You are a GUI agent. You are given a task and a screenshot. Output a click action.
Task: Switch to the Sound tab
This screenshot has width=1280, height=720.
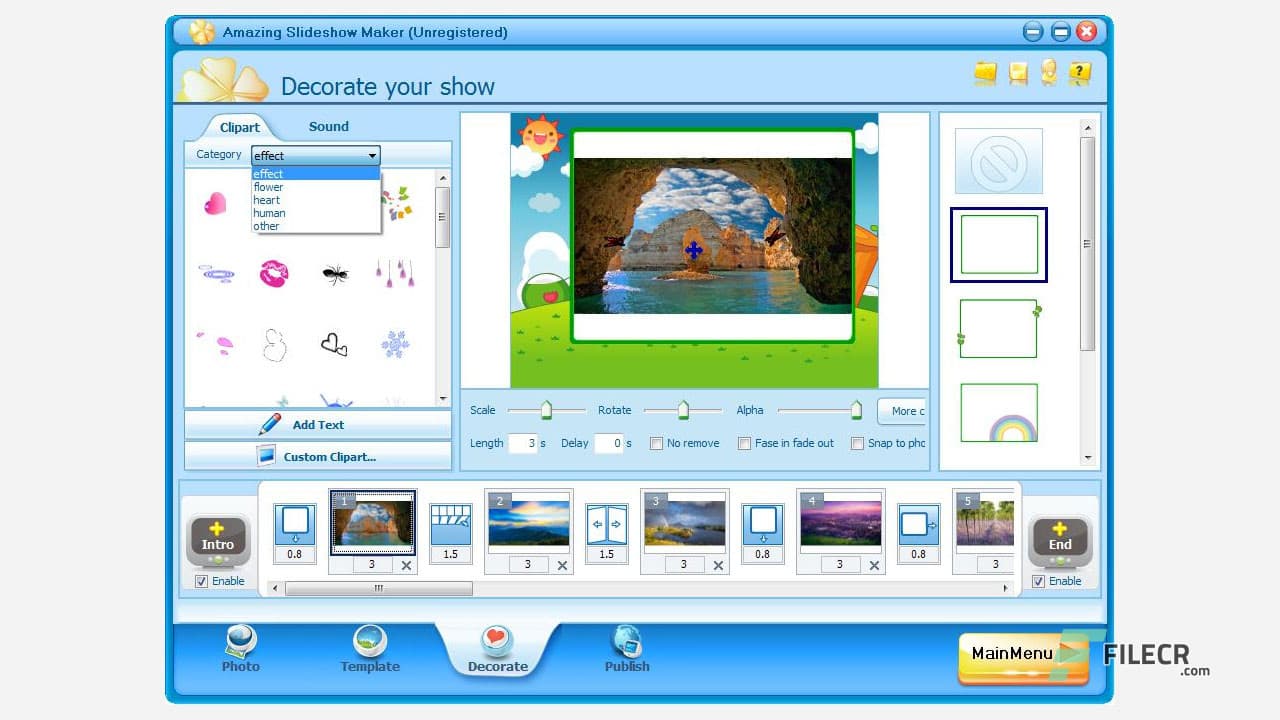pyautogui.click(x=328, y=126)
